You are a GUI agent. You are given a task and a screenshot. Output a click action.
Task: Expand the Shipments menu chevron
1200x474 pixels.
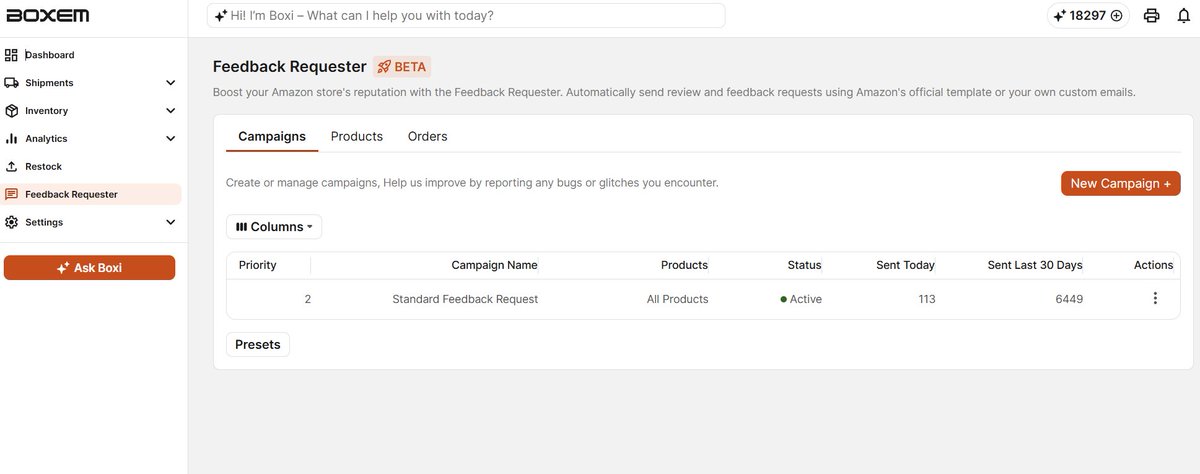point(170,83)
